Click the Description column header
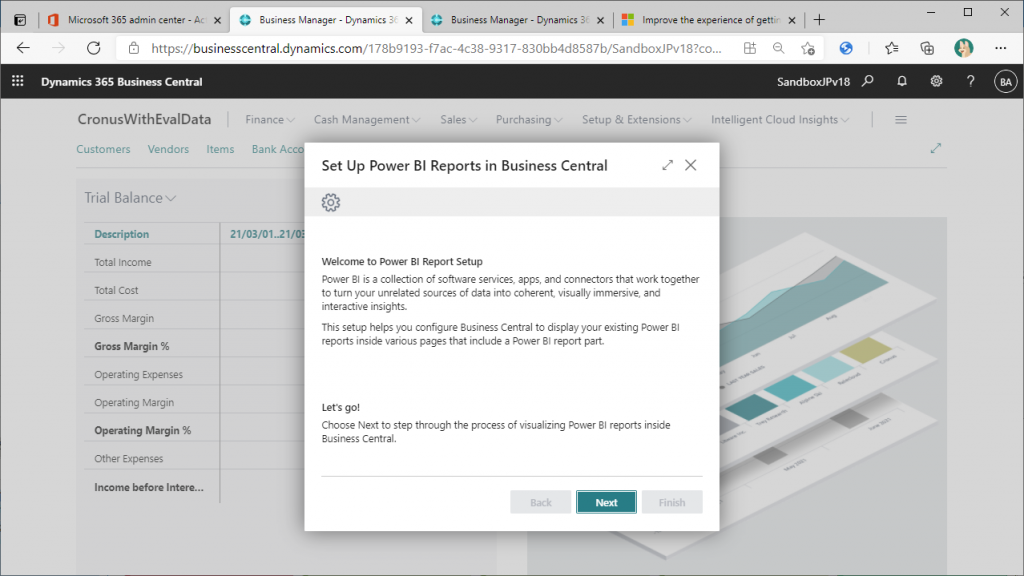Image resolution: width=1024 pixels, height=576 pixels. pyautogui.click(x=121, y=234)
